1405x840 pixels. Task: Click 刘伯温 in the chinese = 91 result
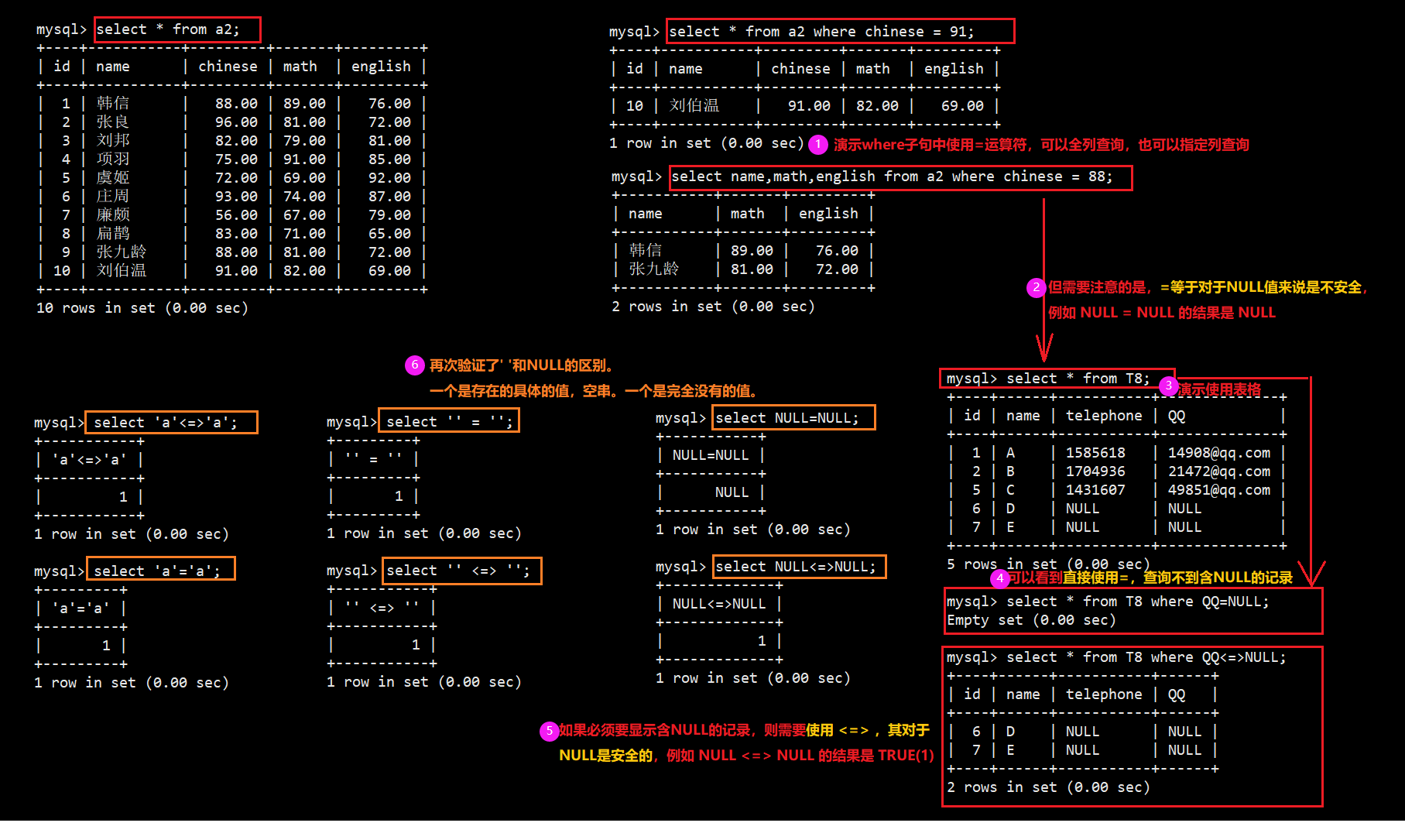tap(694, 106)
